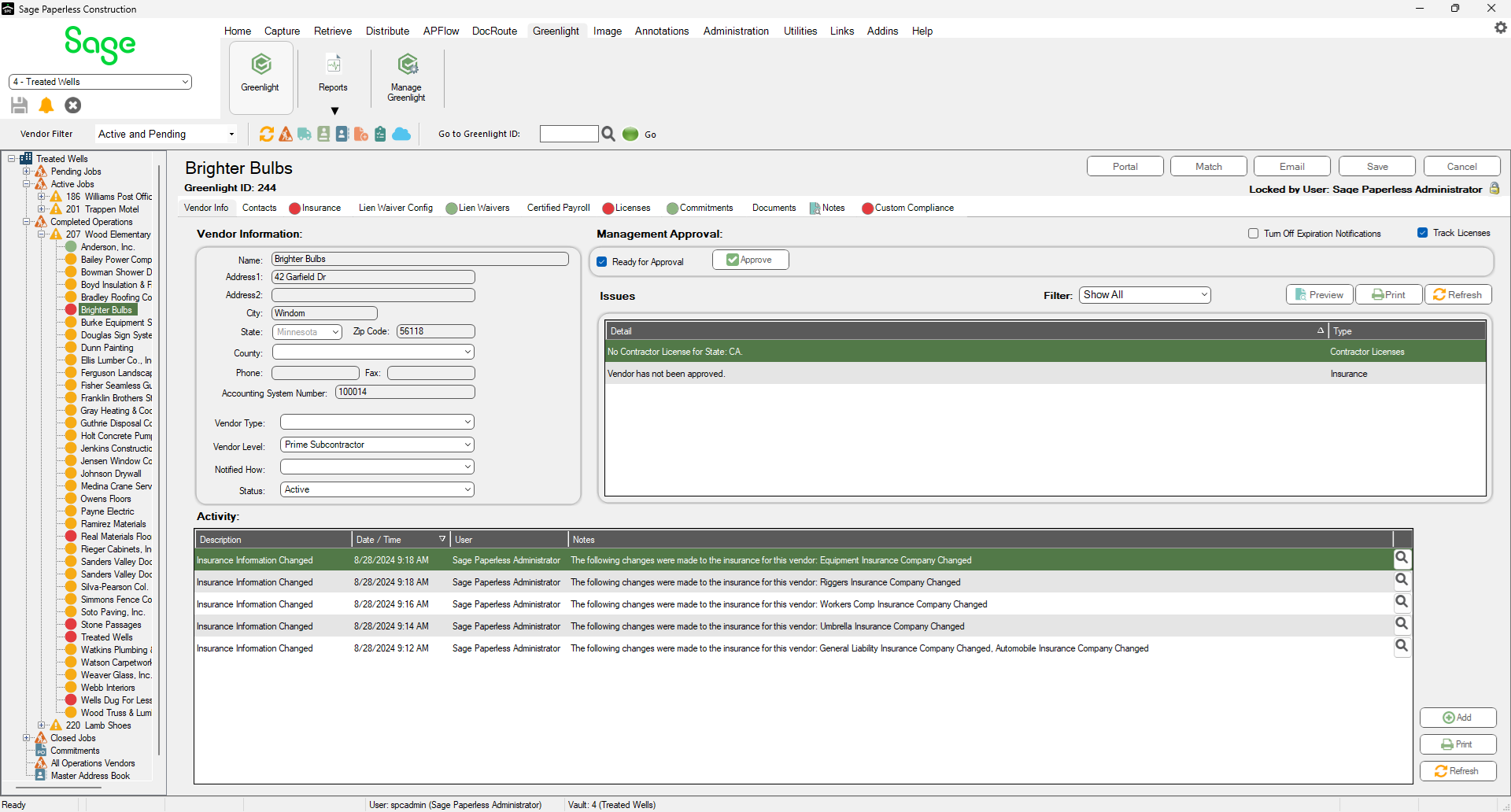This screenshot has width=1511, height=812.
Task: Click the settings gear in top right
Action: (1500, 28)
